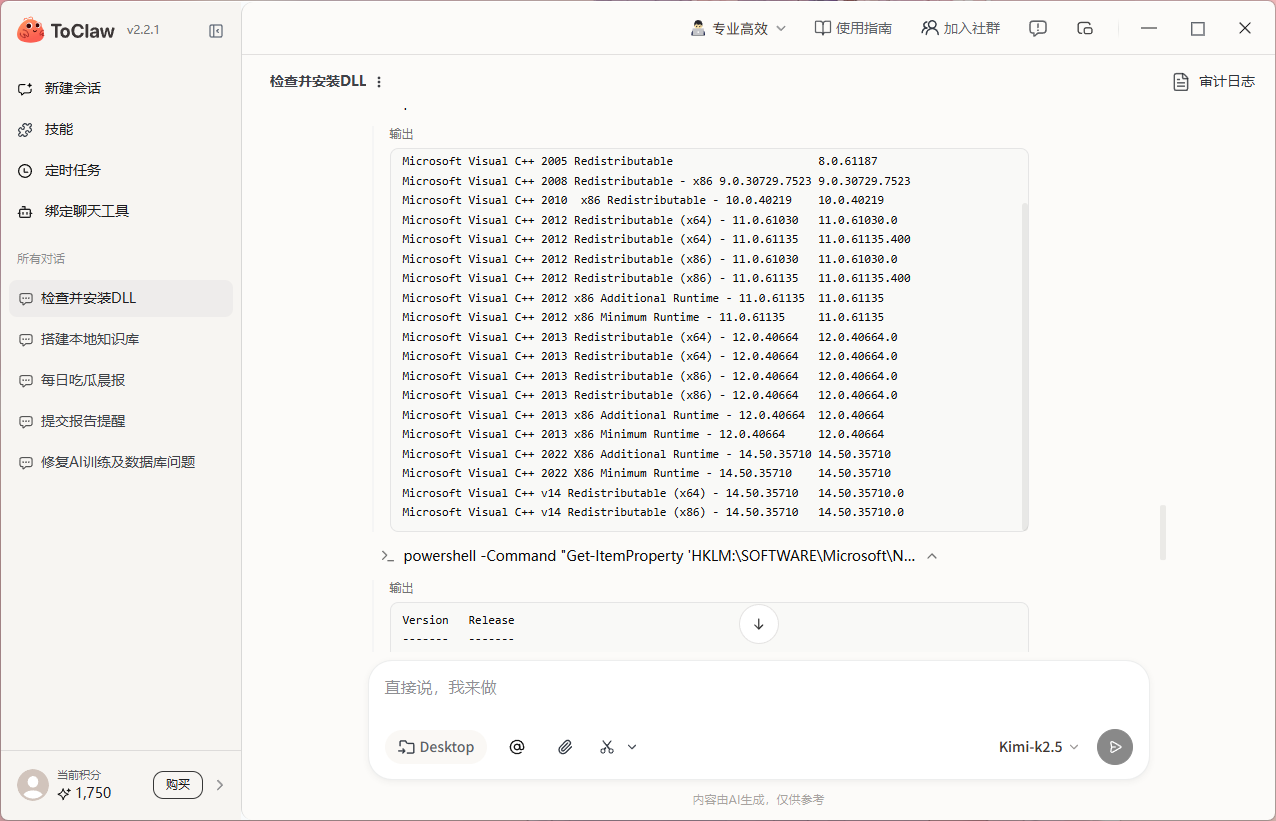Click the 1,750 points balance
This screenshot has width=1276, height=821.
pos(85,793)
